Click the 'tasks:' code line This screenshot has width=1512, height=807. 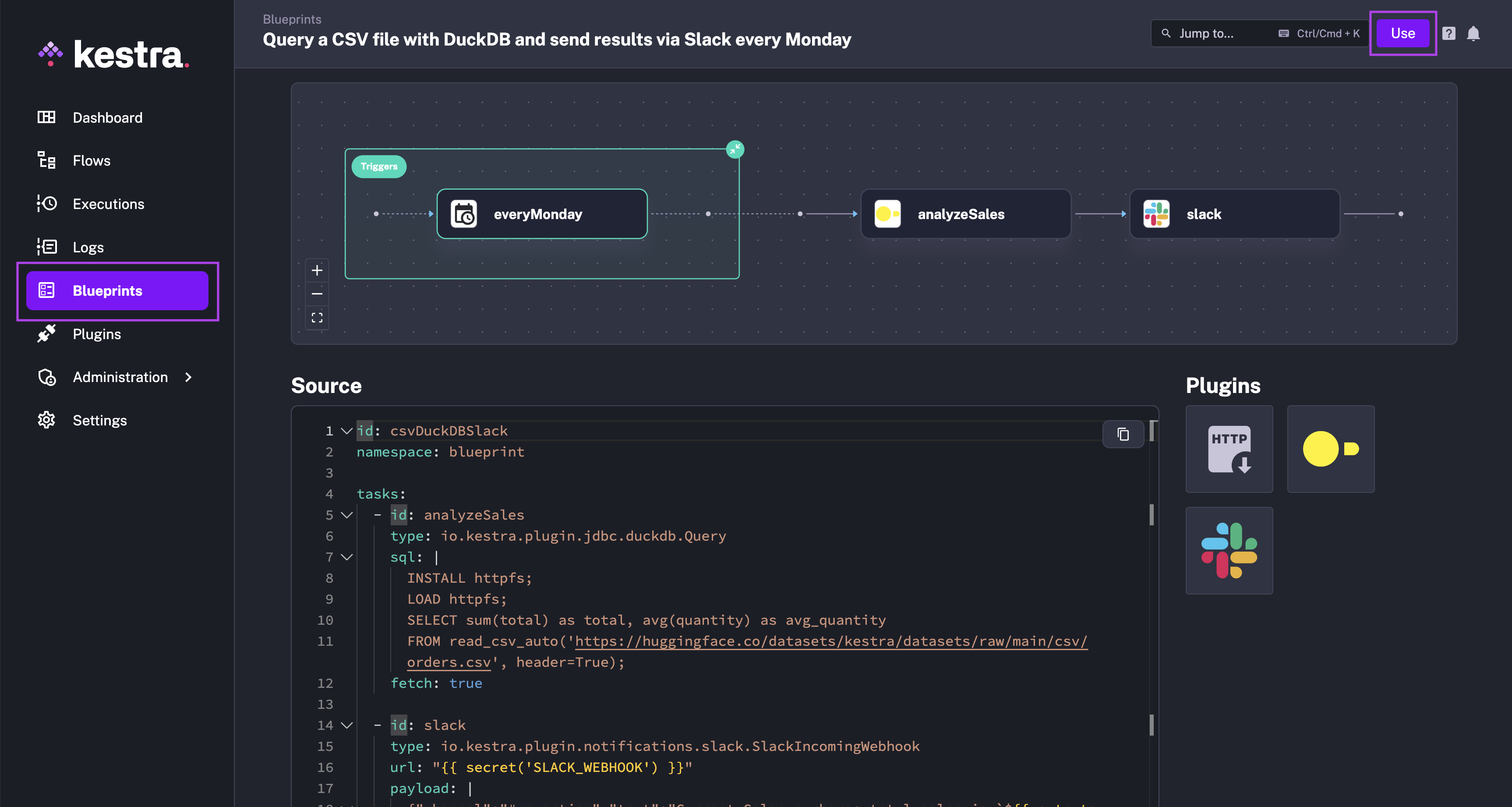click(381, 494)
